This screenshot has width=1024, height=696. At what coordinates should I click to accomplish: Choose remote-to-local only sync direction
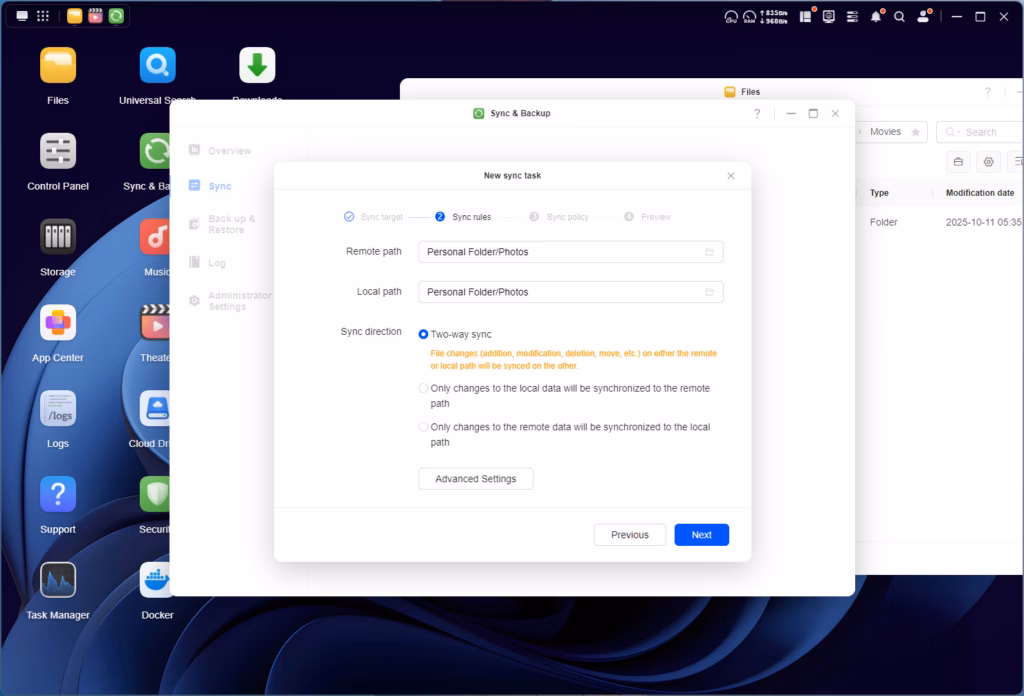tap(424, 427)
